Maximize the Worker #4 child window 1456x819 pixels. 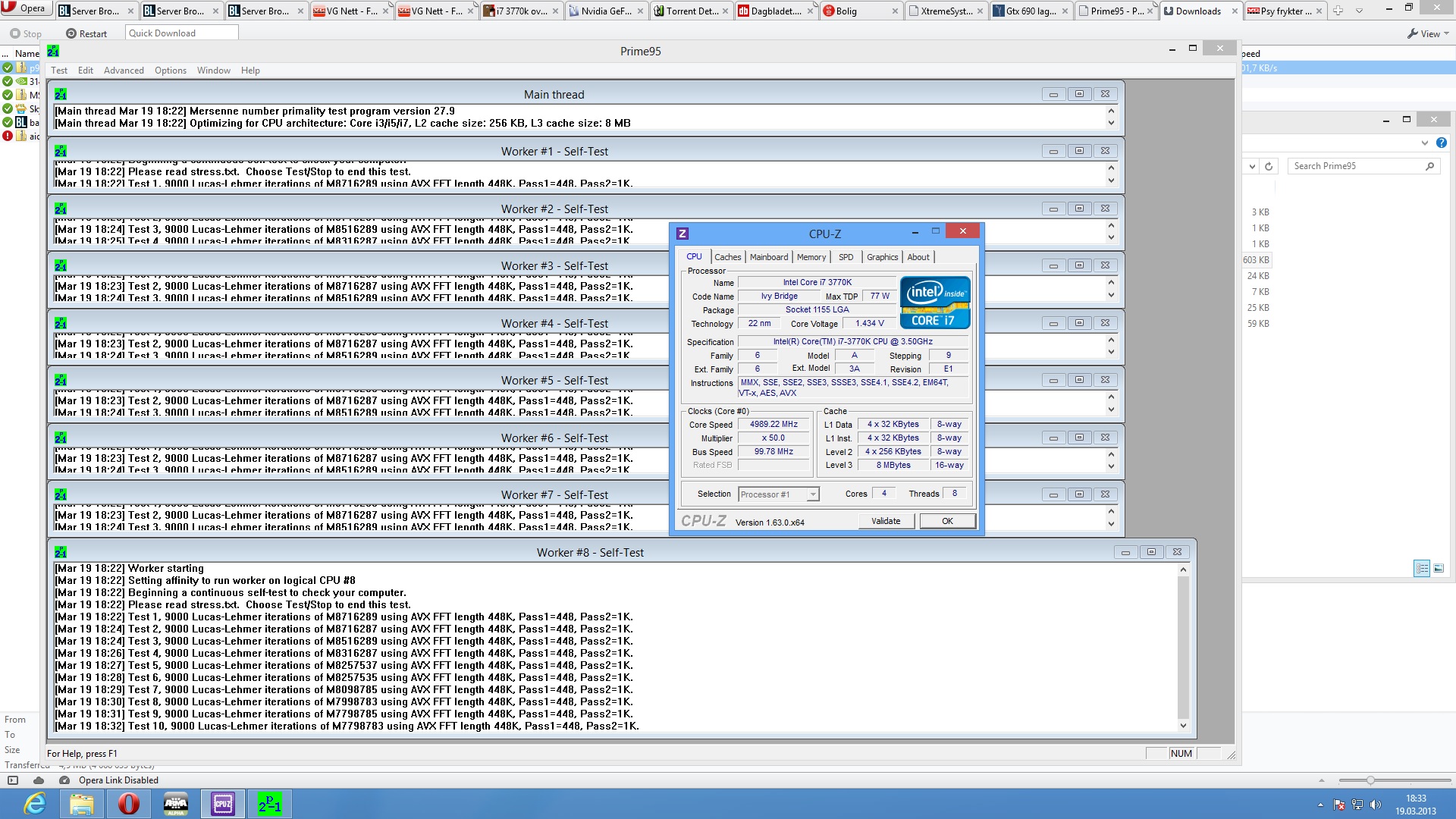[x=1079, y=323]
